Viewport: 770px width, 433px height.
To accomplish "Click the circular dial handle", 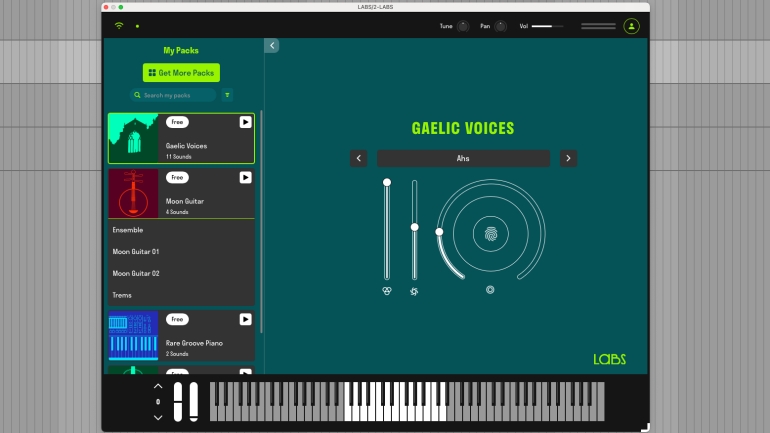I will (440, 232).
